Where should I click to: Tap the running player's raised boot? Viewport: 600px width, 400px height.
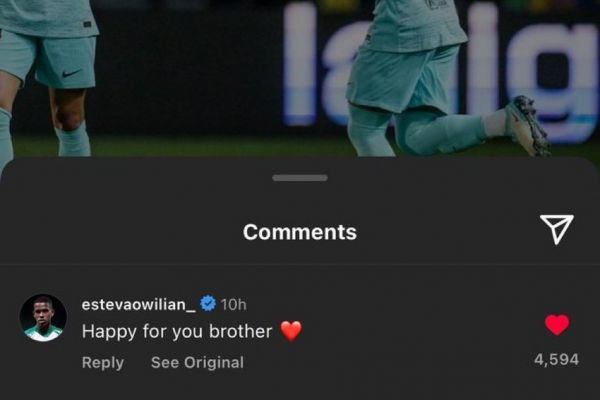pyautogui.click(x=527, y=124)
